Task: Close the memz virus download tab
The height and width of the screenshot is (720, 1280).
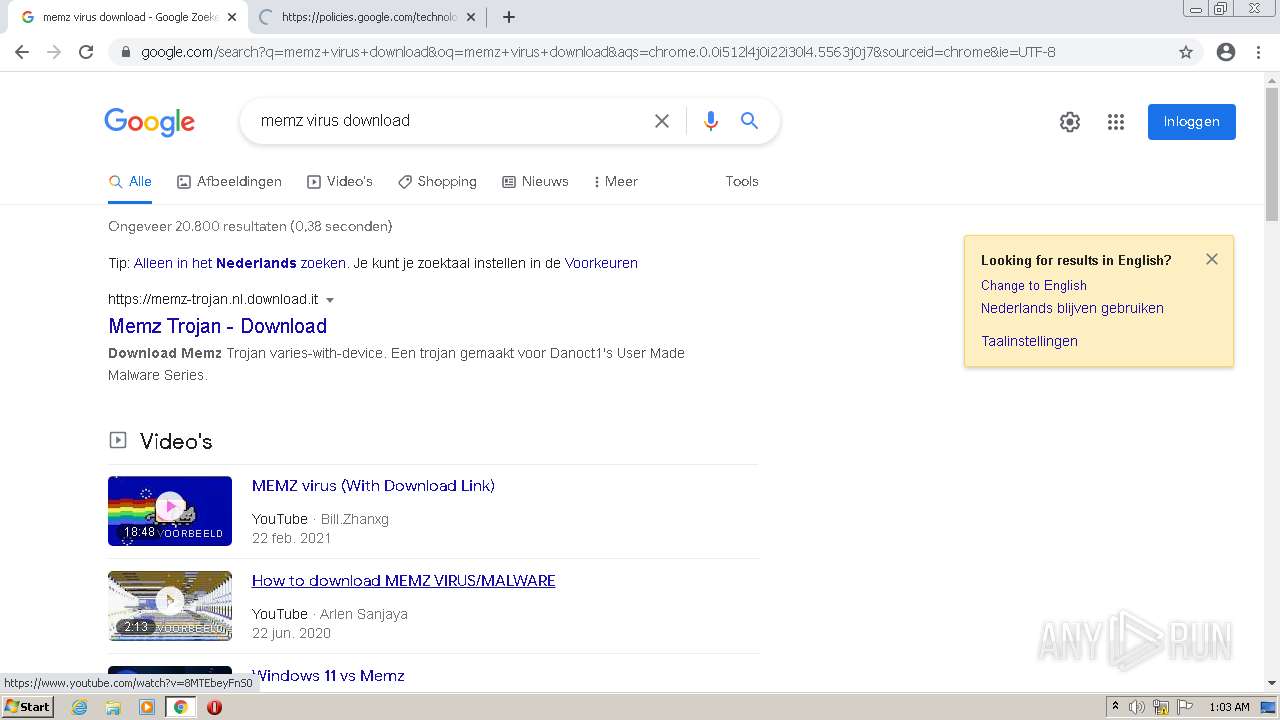Action: (x=232, y=17)
